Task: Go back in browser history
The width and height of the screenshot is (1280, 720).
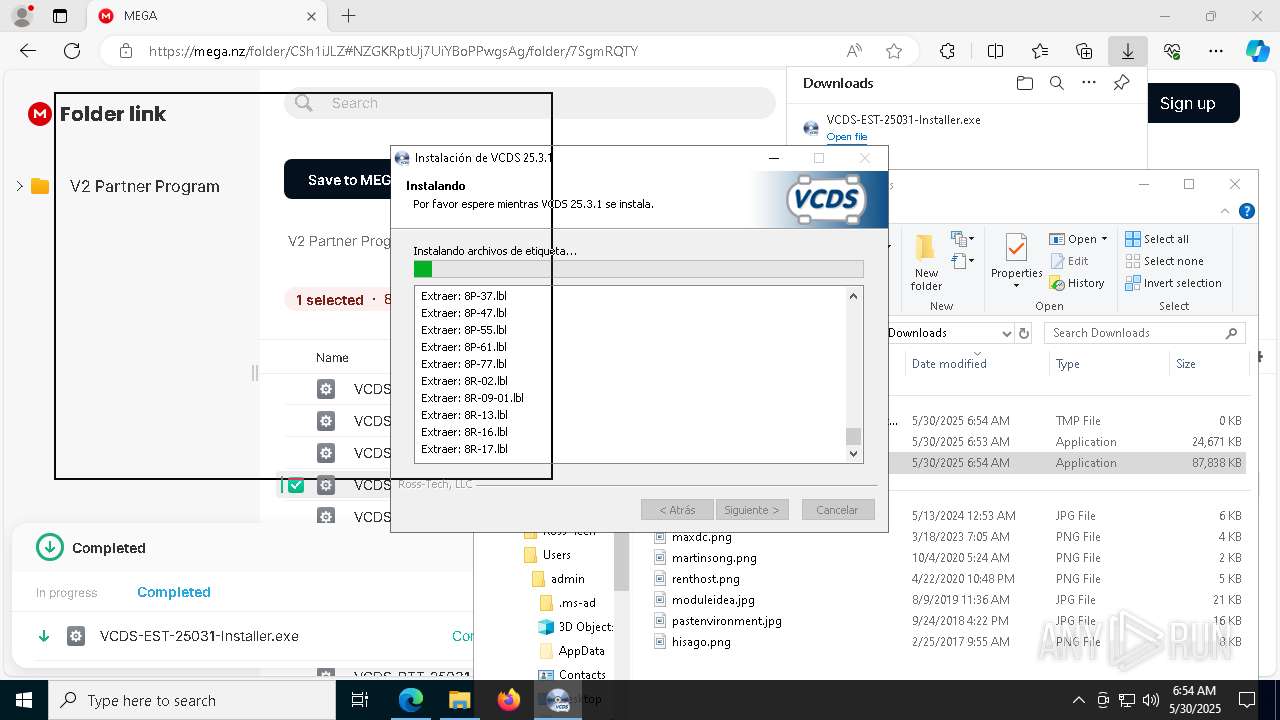Action: (x=28, y=51)
